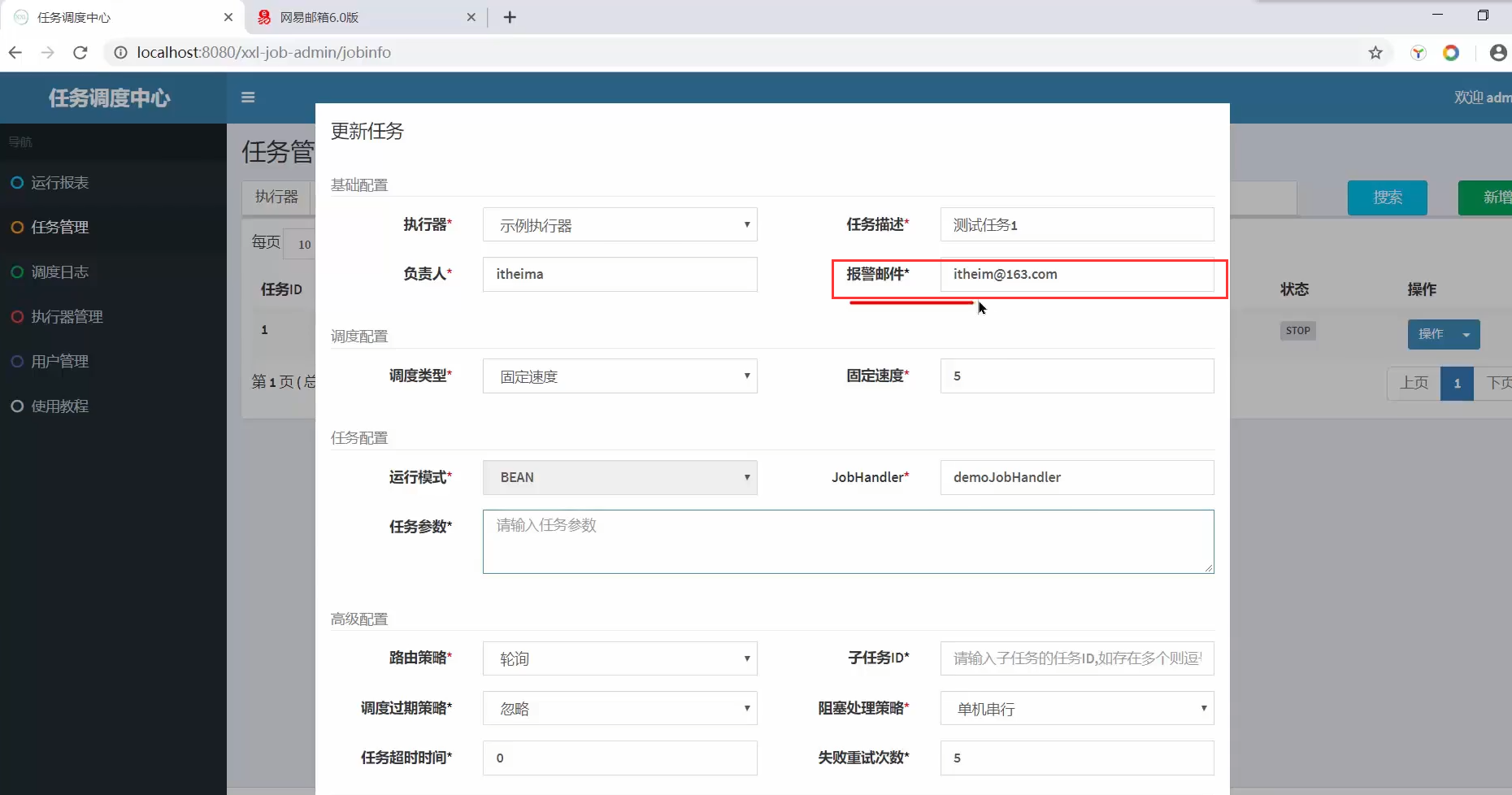This screenshot has width=1512, height=795.
Task: Click the colorful circle extension icon
Action: (1451, 53)
